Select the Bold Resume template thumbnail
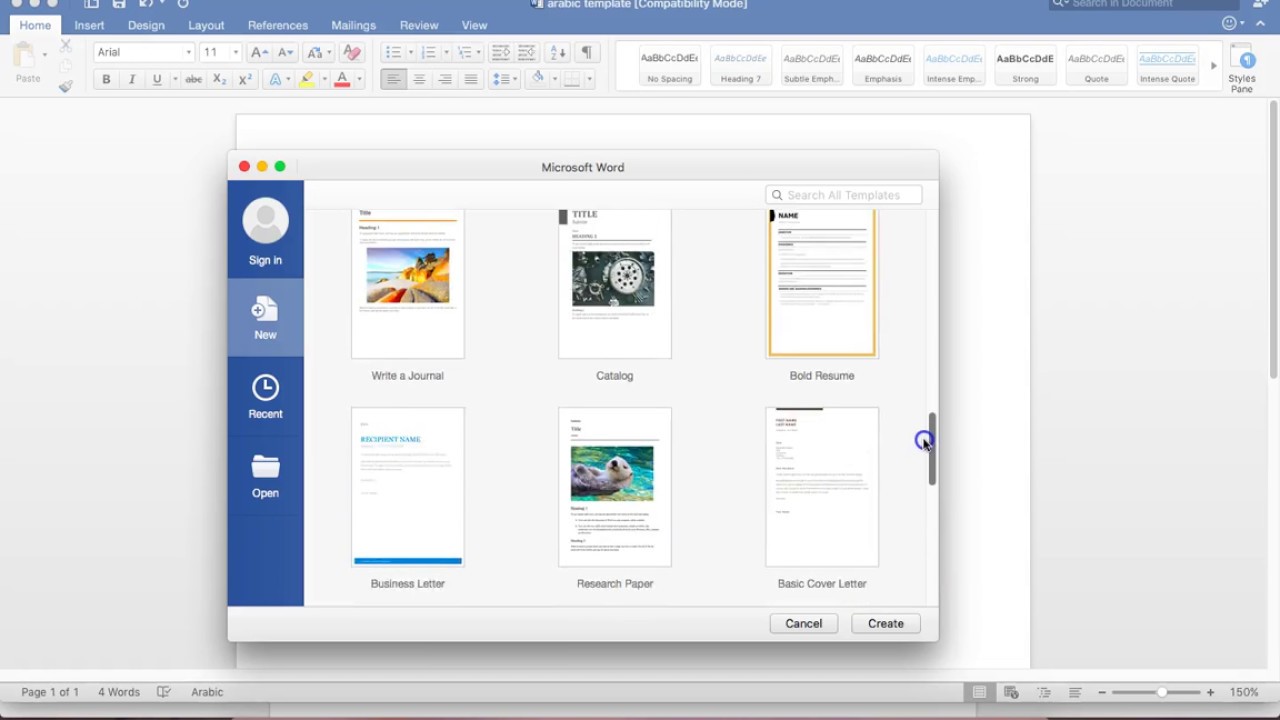1280x720 pixels. [x=822, y=284]
